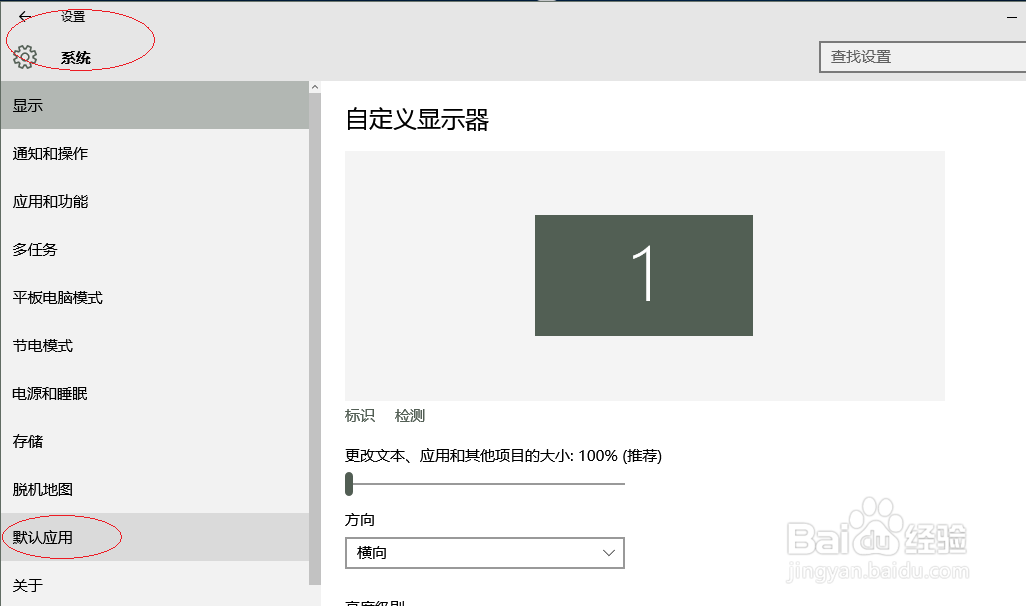Click the 检测 link
The height and width of the screenshot is (606, 1026).
pos(410,416)
